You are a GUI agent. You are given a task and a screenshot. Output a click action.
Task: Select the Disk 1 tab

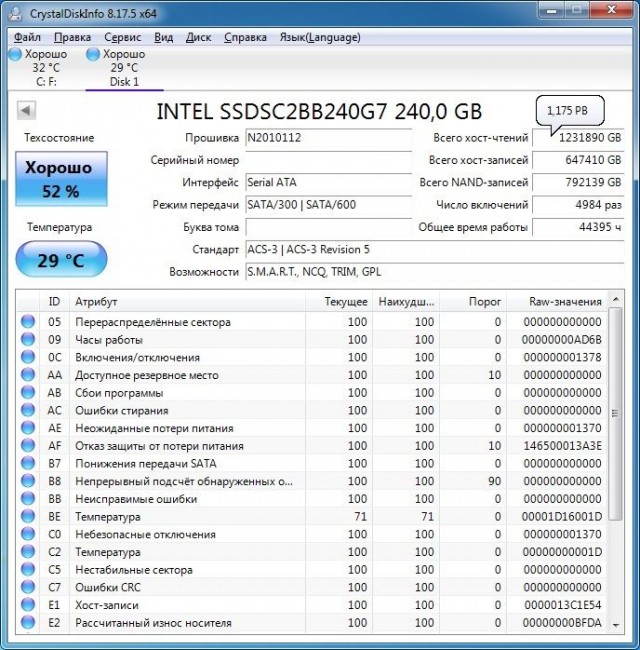(x=124, y=68)
